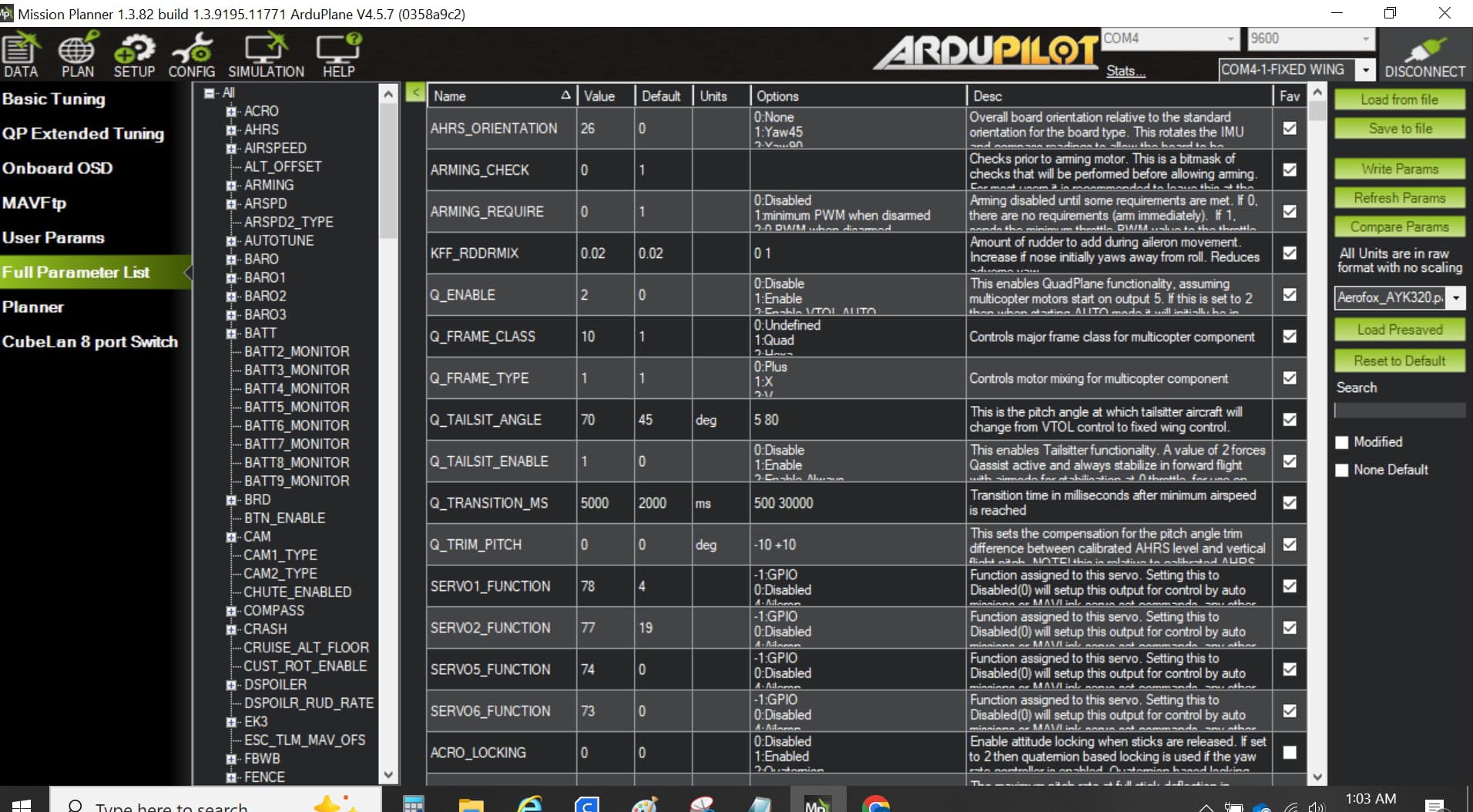Open CubeLan 8 port Switch page

[x=90, y=341]
